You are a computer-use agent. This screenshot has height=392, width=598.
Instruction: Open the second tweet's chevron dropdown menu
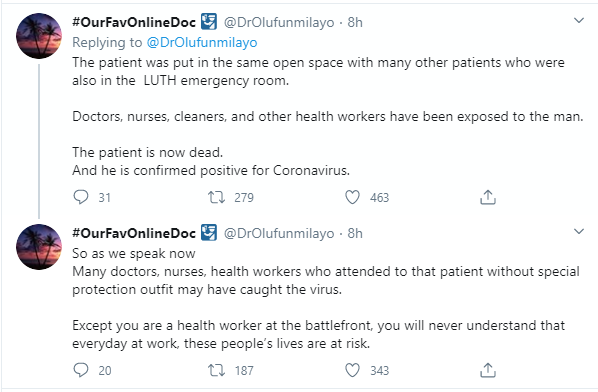click(x=579, y=231)
